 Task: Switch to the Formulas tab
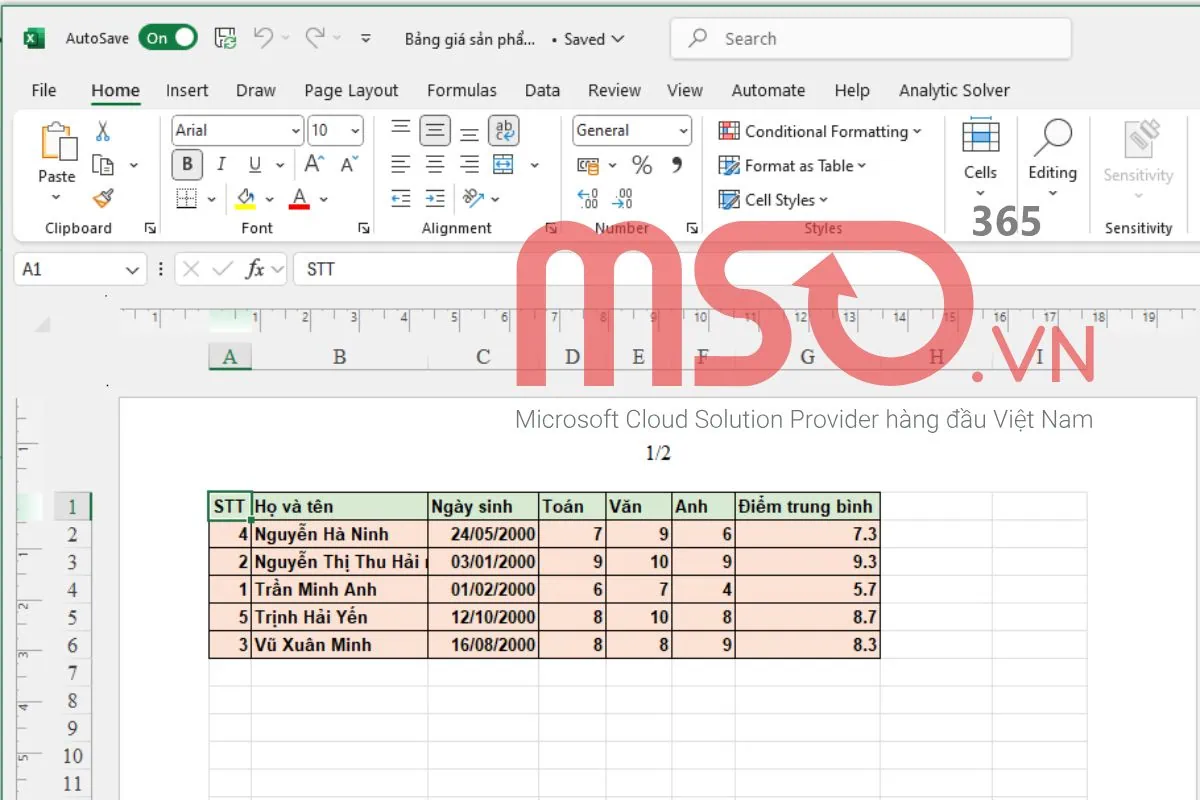click(x=461, y=90)
